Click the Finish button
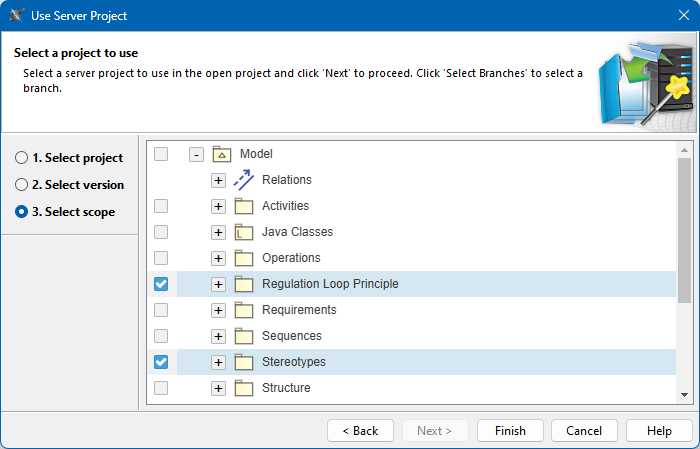This screenshot has width=700, height=449. tap(510, 431)
